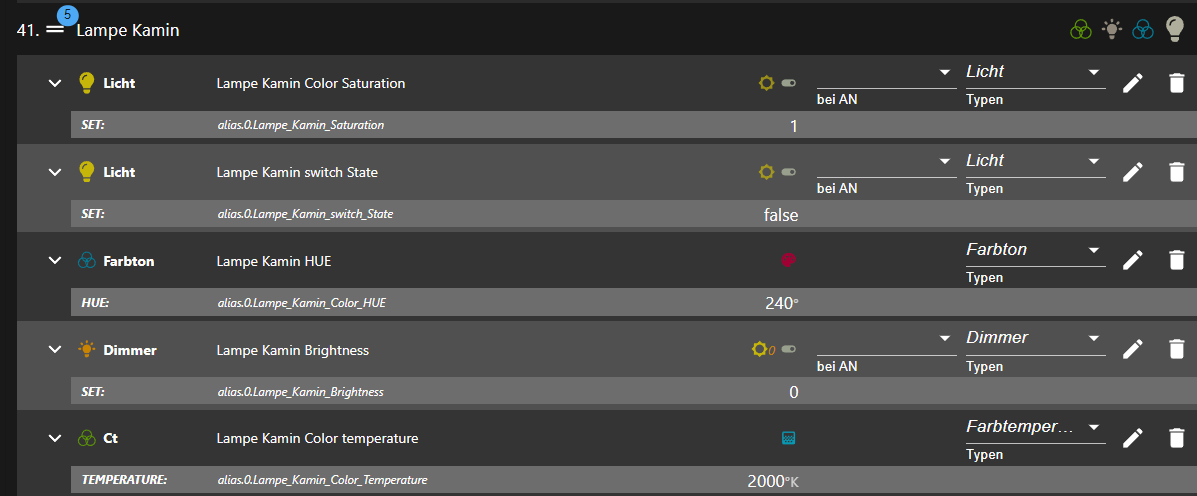Delete the Lampe Kamin switch State entry
This screenshot has height=496, width=1197.
pos(1176,172)
